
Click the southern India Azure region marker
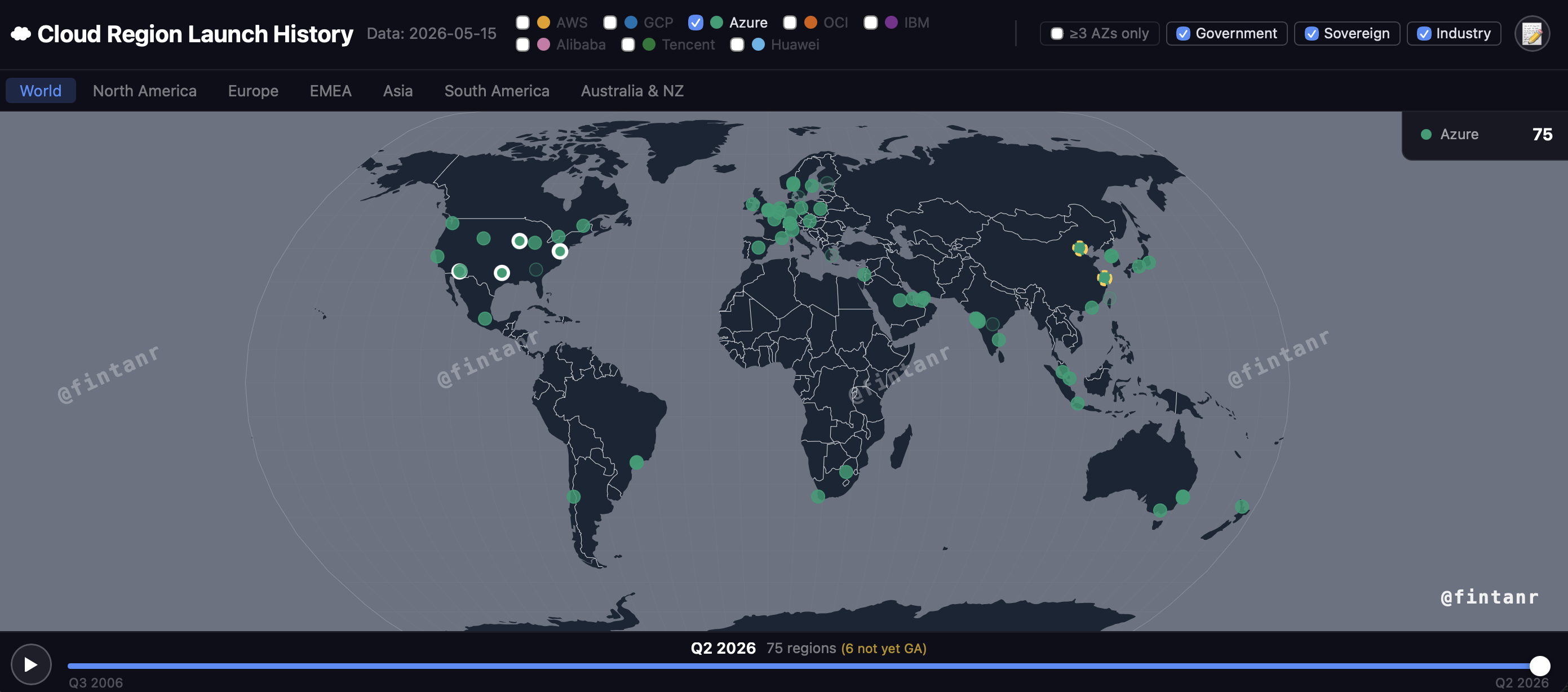pyautogui.click(x=999, y=340)
